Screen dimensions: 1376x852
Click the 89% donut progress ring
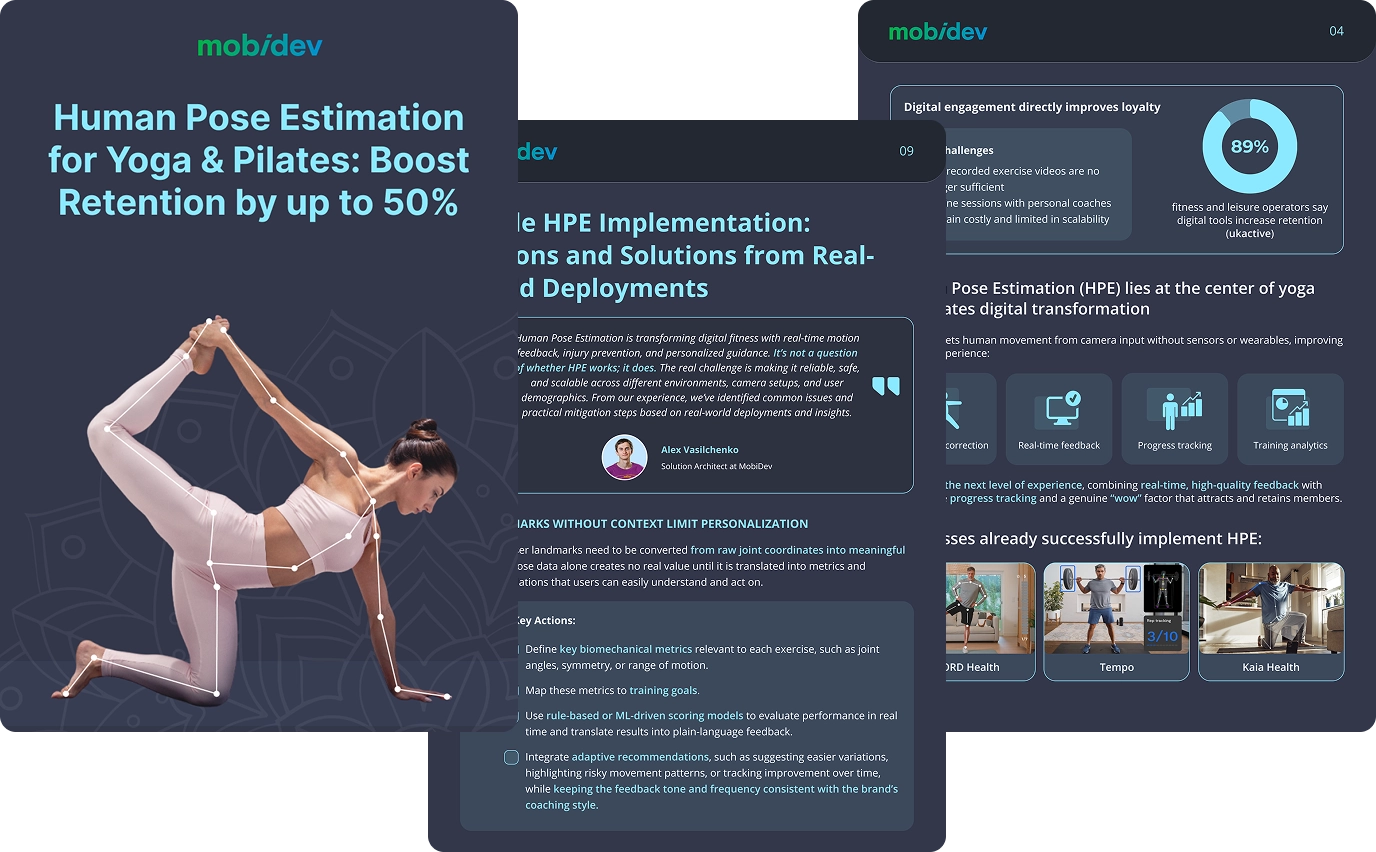[x=1249, y=145]
